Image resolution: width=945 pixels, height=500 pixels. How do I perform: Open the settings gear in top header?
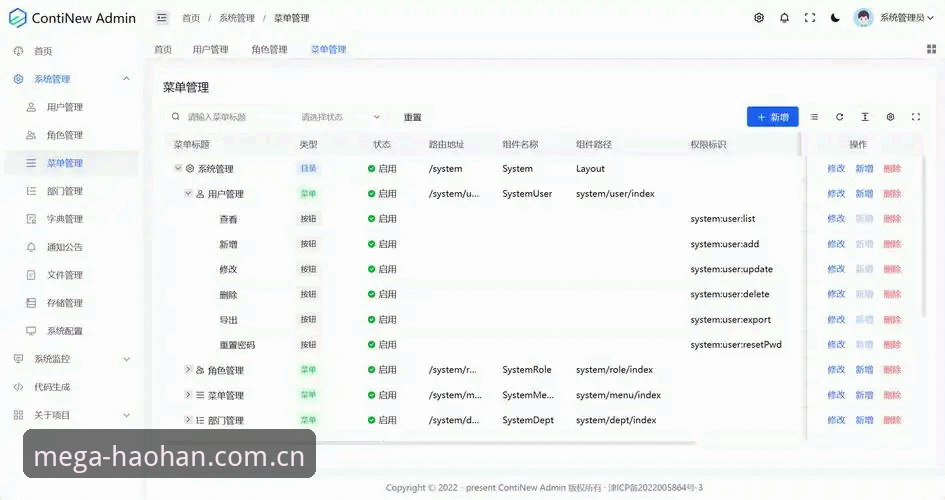(759, 18)
